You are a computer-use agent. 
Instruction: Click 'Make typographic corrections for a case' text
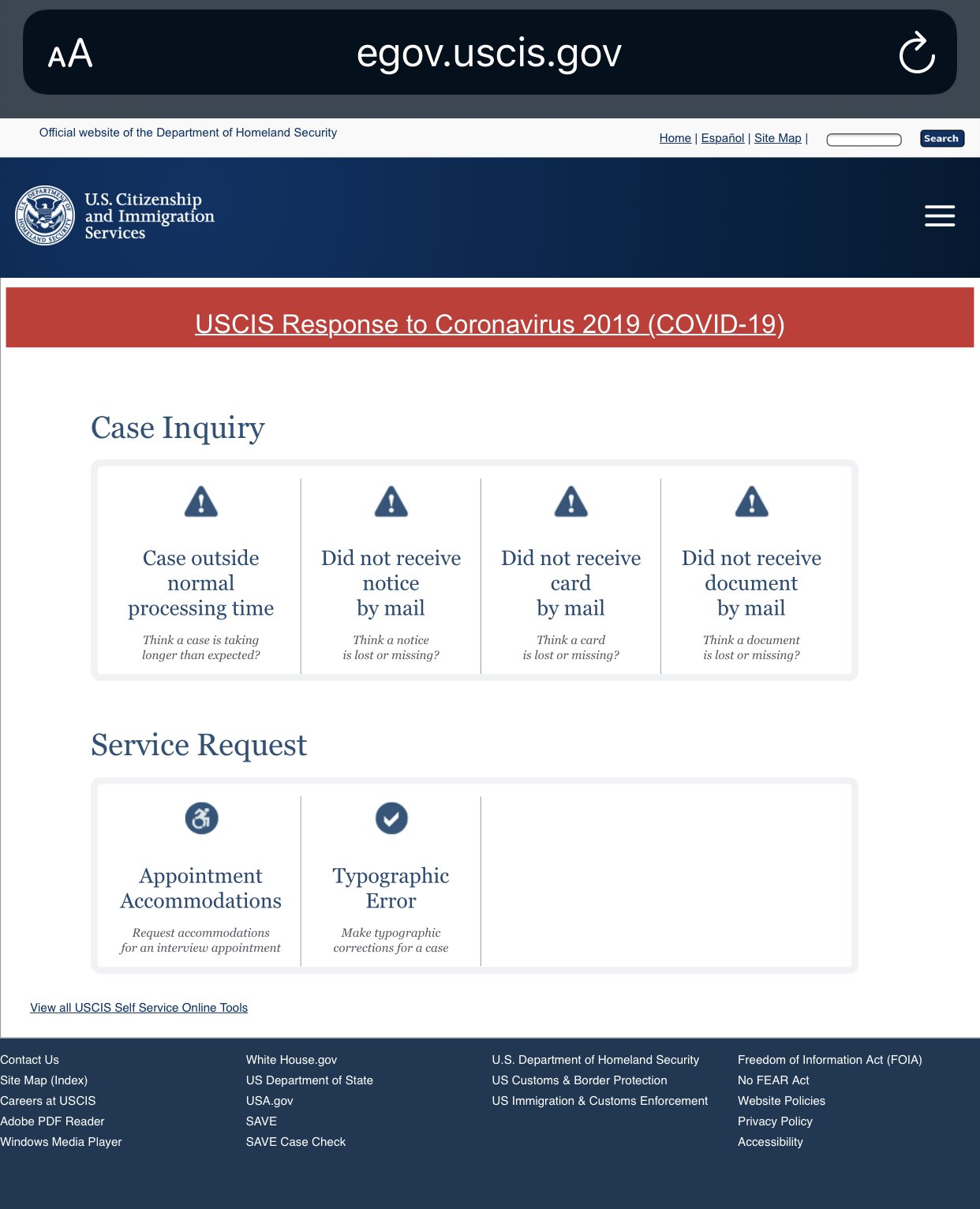[391, 940]
